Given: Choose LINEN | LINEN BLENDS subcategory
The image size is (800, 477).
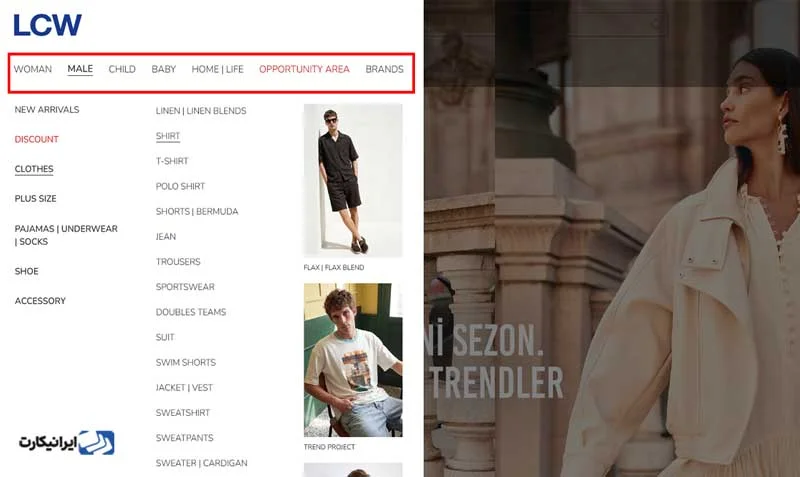Looking at the screenshot, I should 201,111.
